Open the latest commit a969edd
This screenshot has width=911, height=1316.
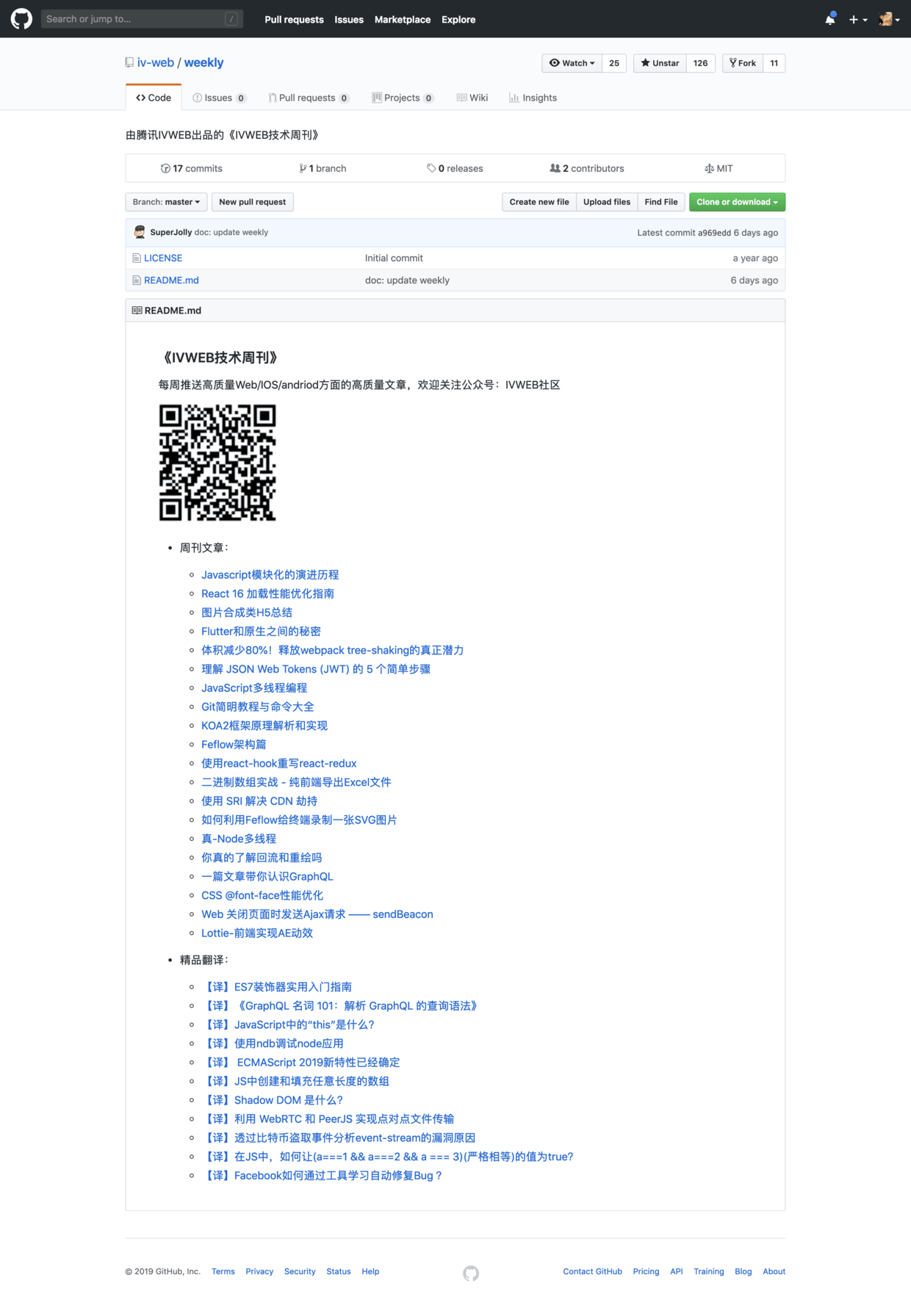click(x=714, y=233)
